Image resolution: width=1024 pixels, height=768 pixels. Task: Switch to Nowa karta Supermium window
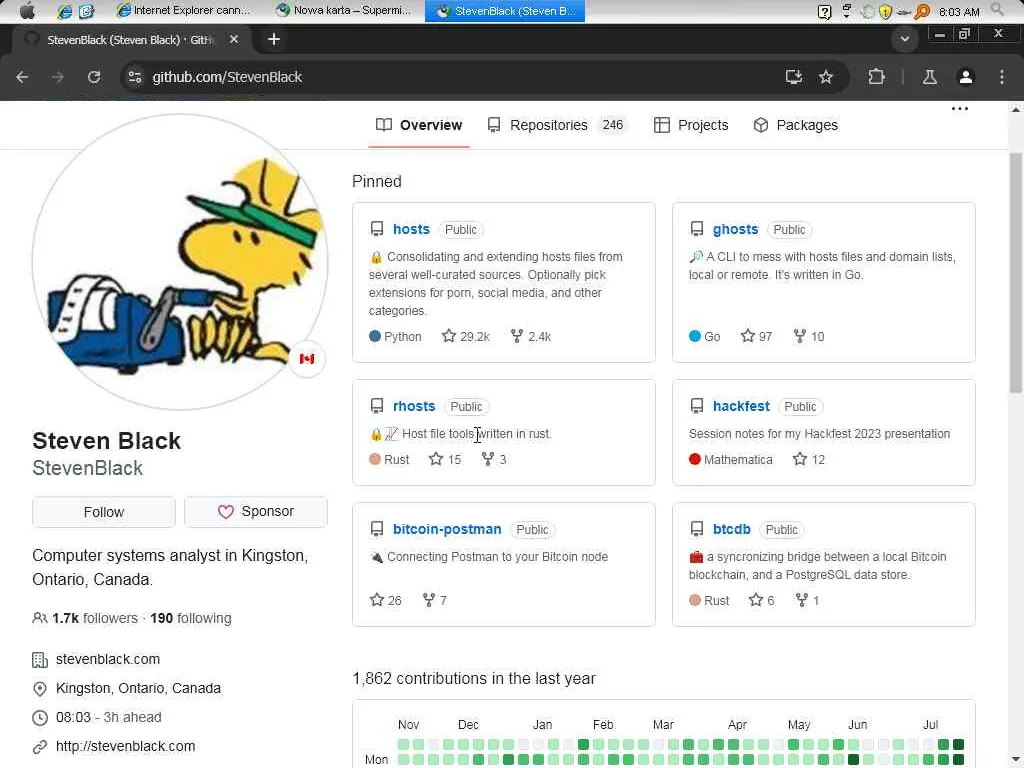[x=344, y=10]
